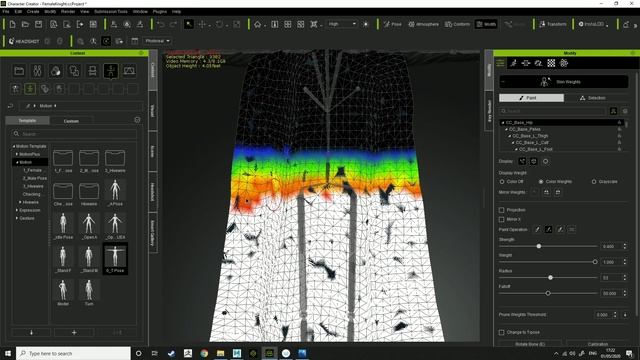
Task: Click the Modify button in the toolbar
Action: 486,24
